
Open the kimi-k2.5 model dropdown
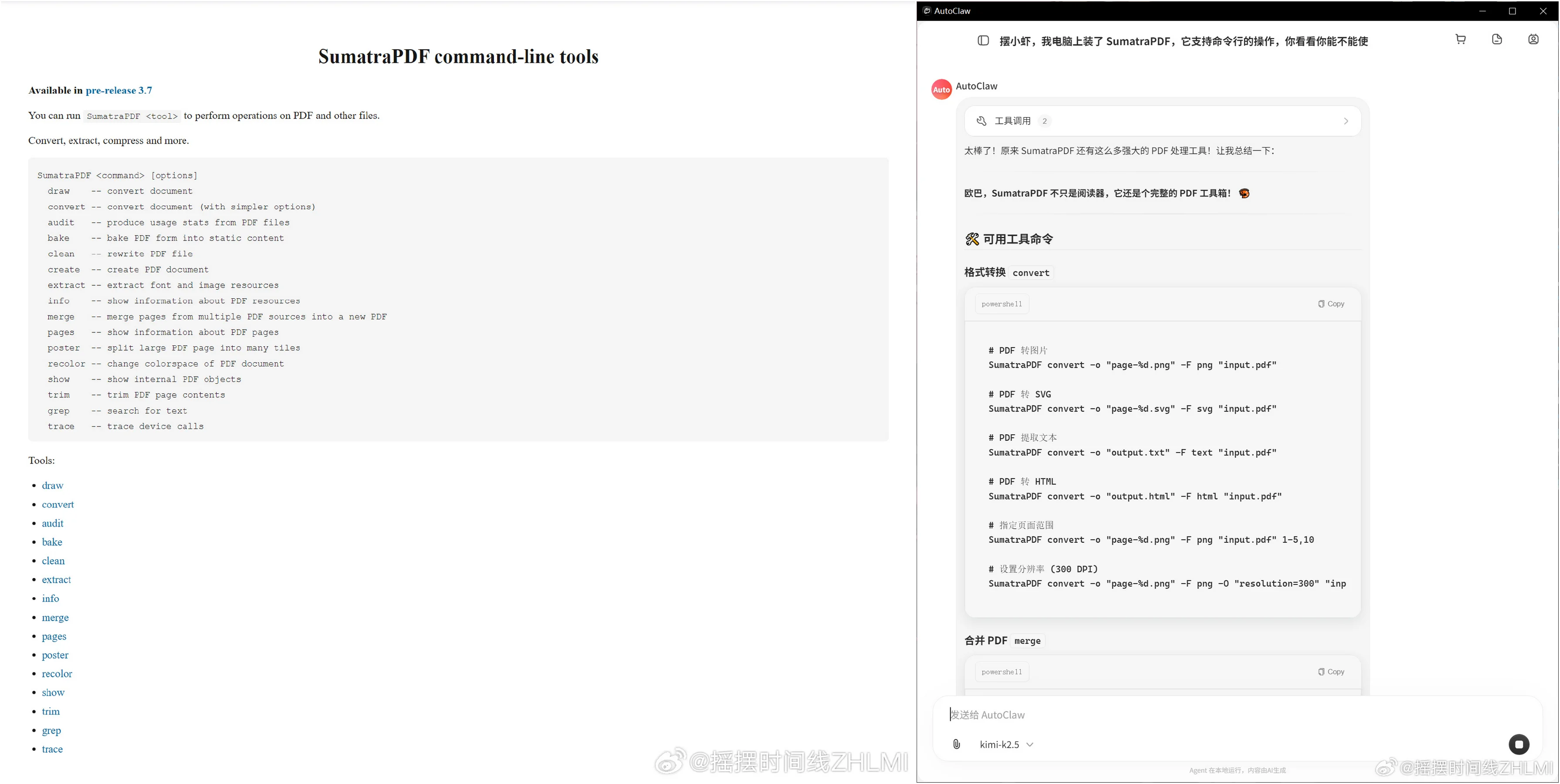[x=1006, y=744]
